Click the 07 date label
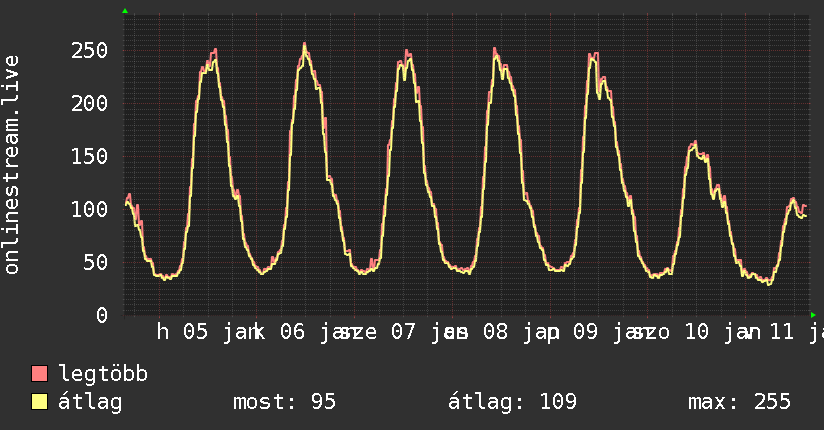 tap(404, 332)
